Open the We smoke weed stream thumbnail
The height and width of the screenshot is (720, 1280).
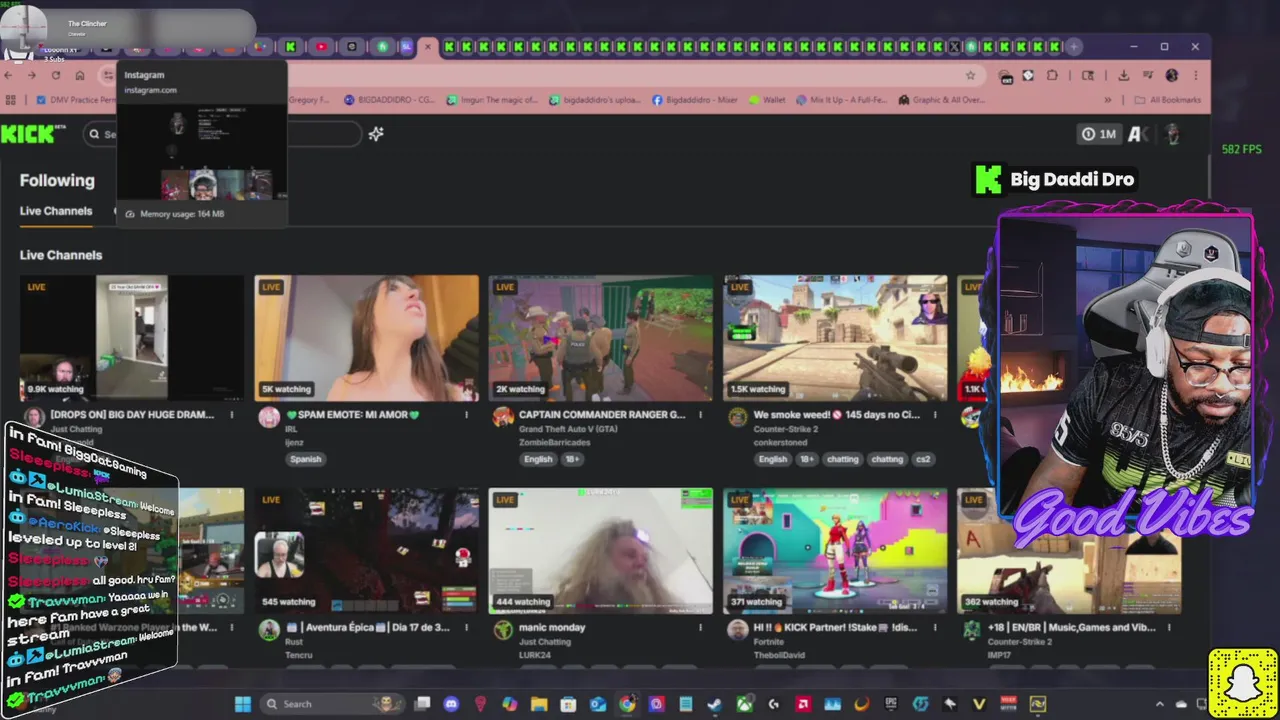pos(835,338)
